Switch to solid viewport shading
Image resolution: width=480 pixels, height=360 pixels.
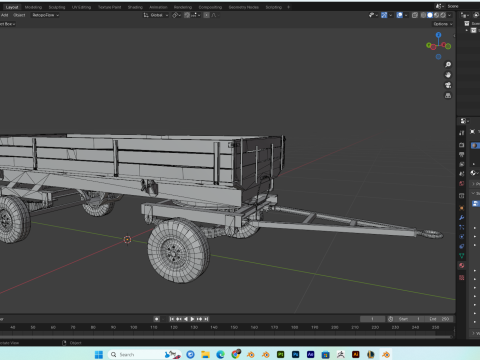click(430, 15)
